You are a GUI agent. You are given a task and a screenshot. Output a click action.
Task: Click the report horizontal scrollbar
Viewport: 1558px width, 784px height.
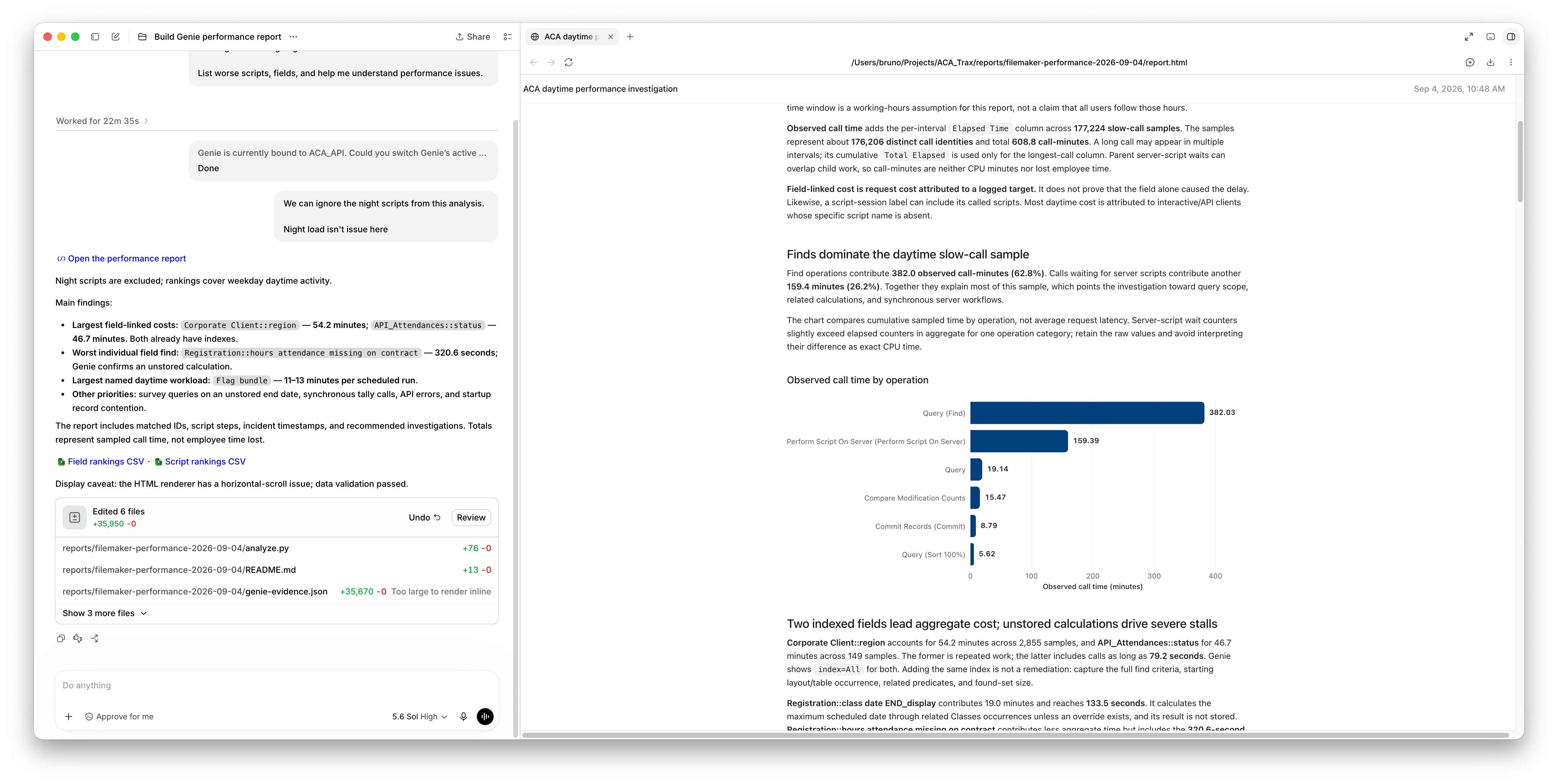[1016, 736]
